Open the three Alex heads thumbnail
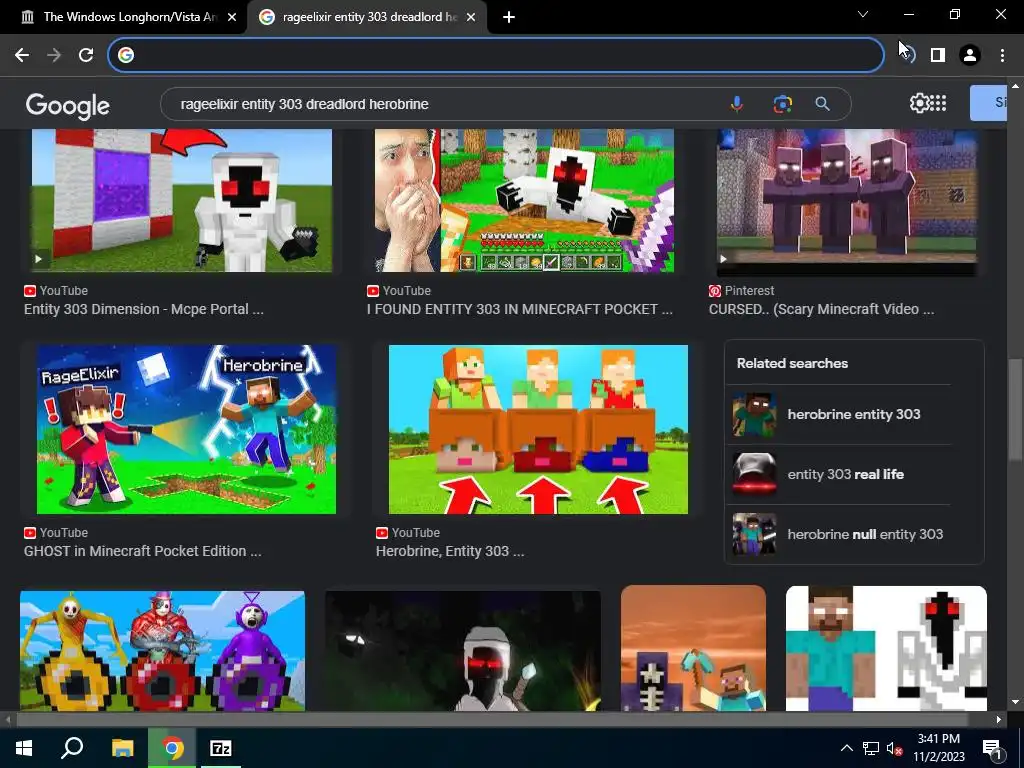The height and width of the screenshot is (768, 1024). pos(538,429)
